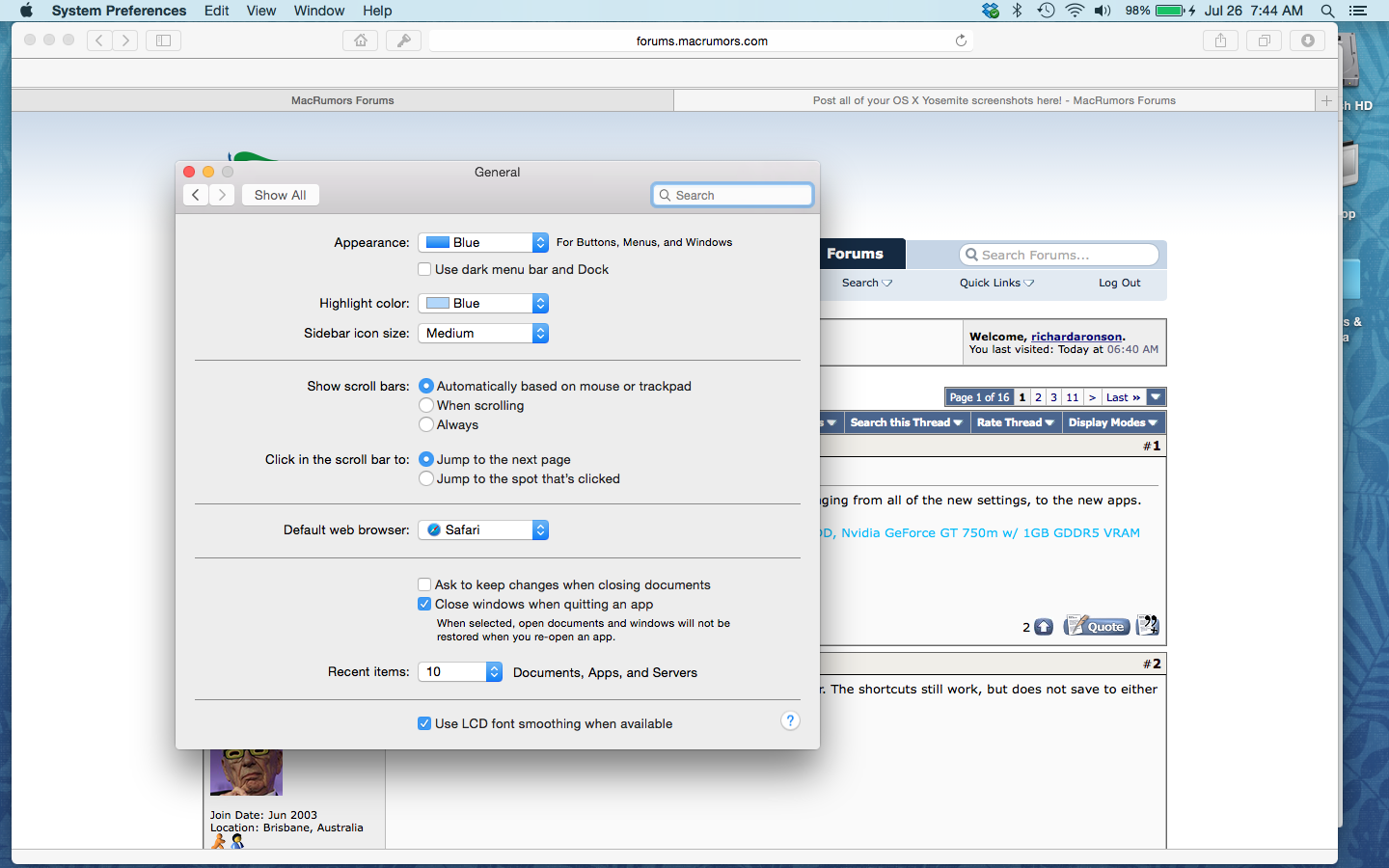Click Safari toolbar key-shaped extension button
This screenshot has height=868, width=1389.
pos(403,41)
